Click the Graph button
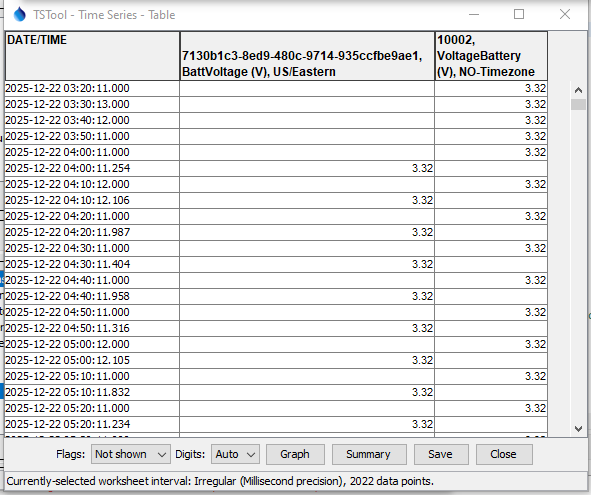591x495 pixels. (x=295, y=454)
